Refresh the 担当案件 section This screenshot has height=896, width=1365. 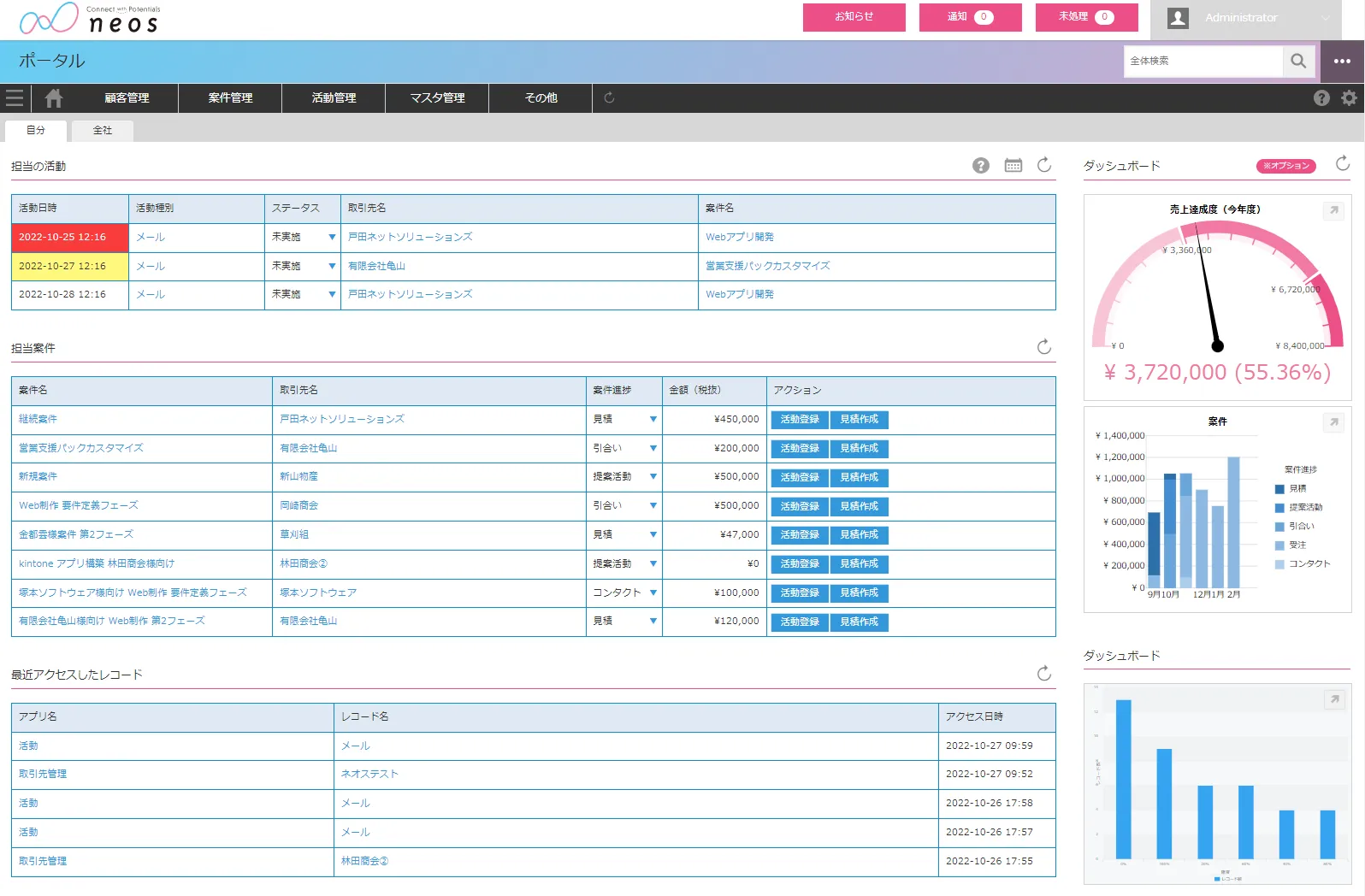tap(1043, 347)
